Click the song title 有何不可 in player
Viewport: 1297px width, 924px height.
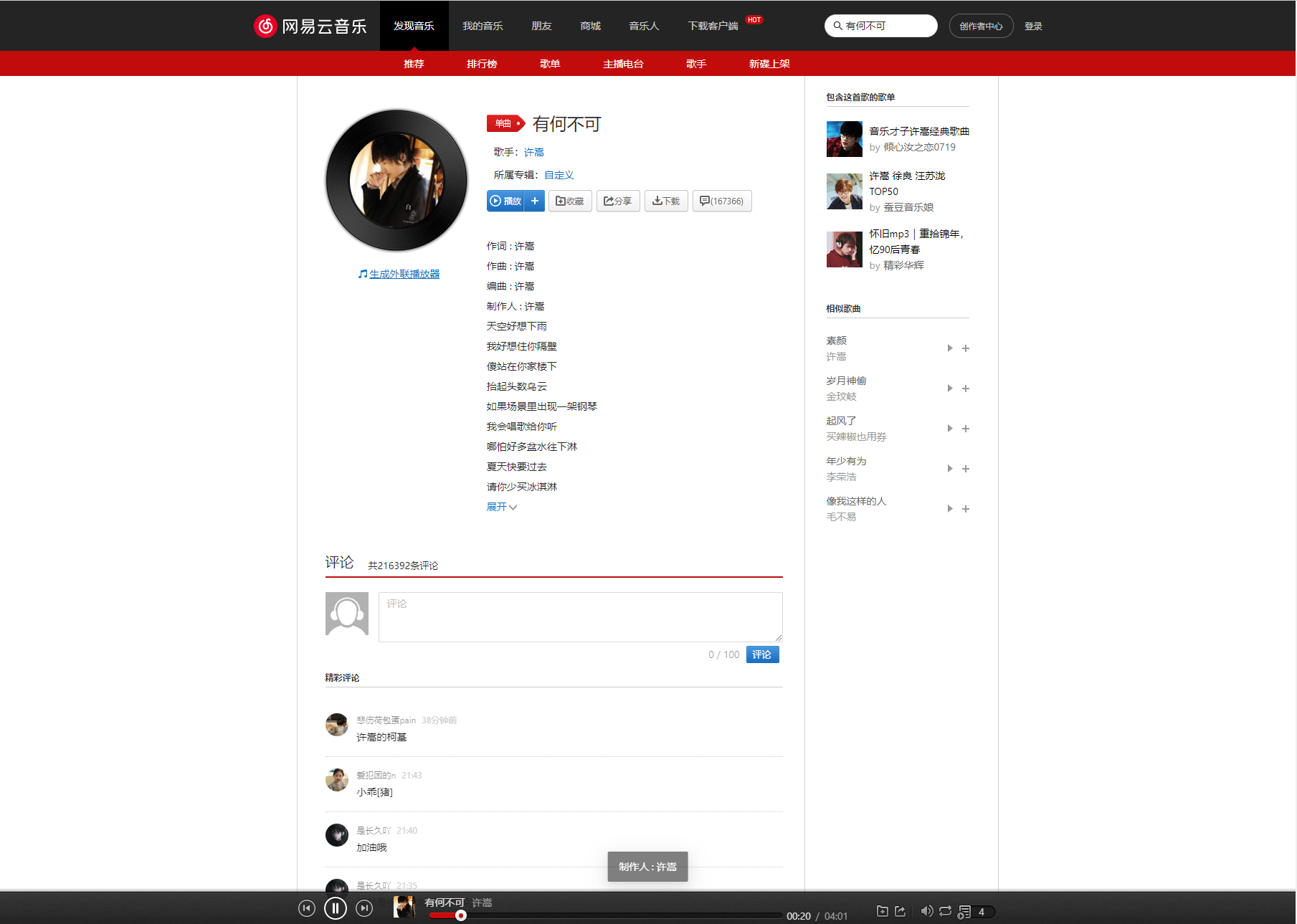[445, 902]
